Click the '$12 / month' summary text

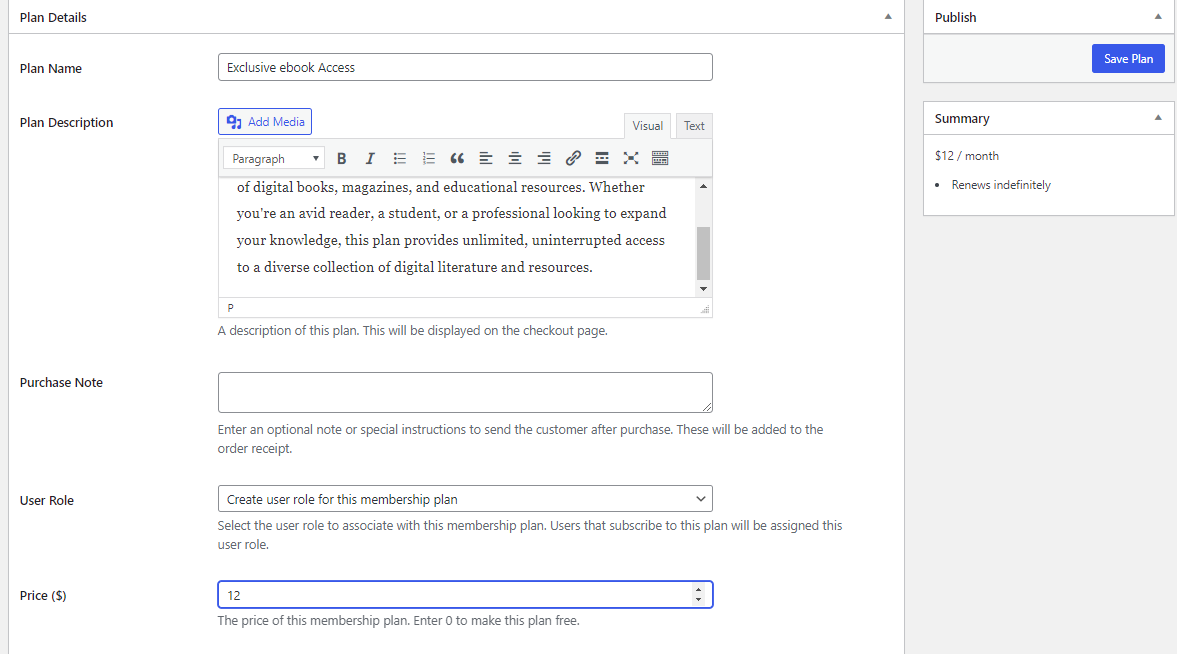pos(967,156)
